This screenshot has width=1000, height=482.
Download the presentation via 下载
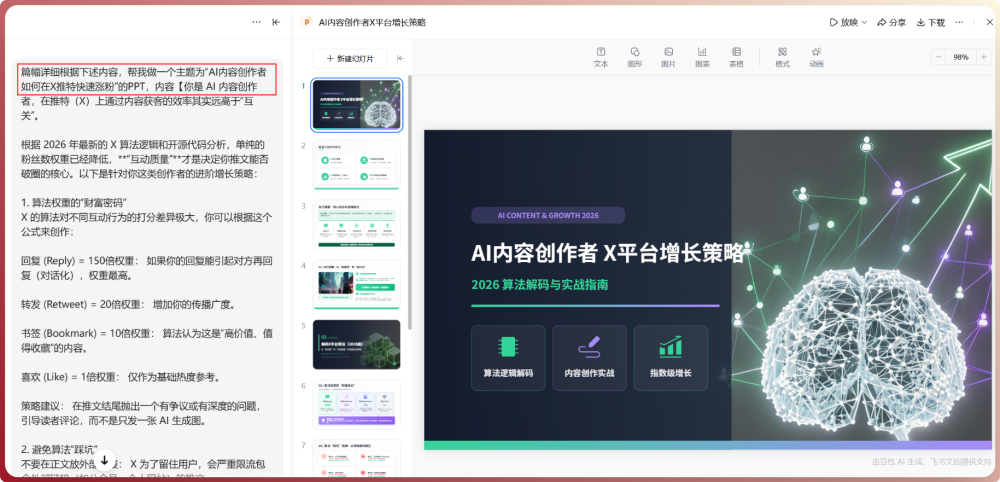930,22
